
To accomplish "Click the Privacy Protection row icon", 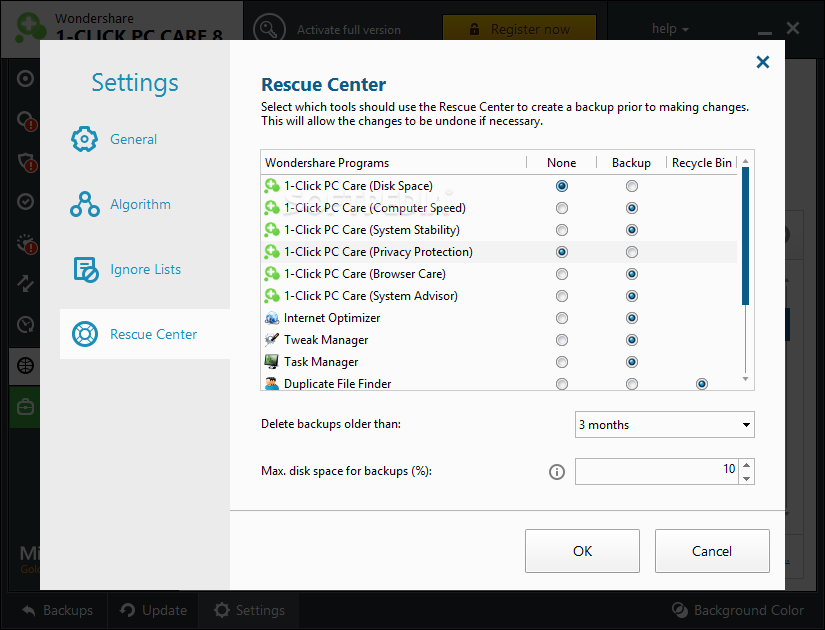I will (271, 252).
